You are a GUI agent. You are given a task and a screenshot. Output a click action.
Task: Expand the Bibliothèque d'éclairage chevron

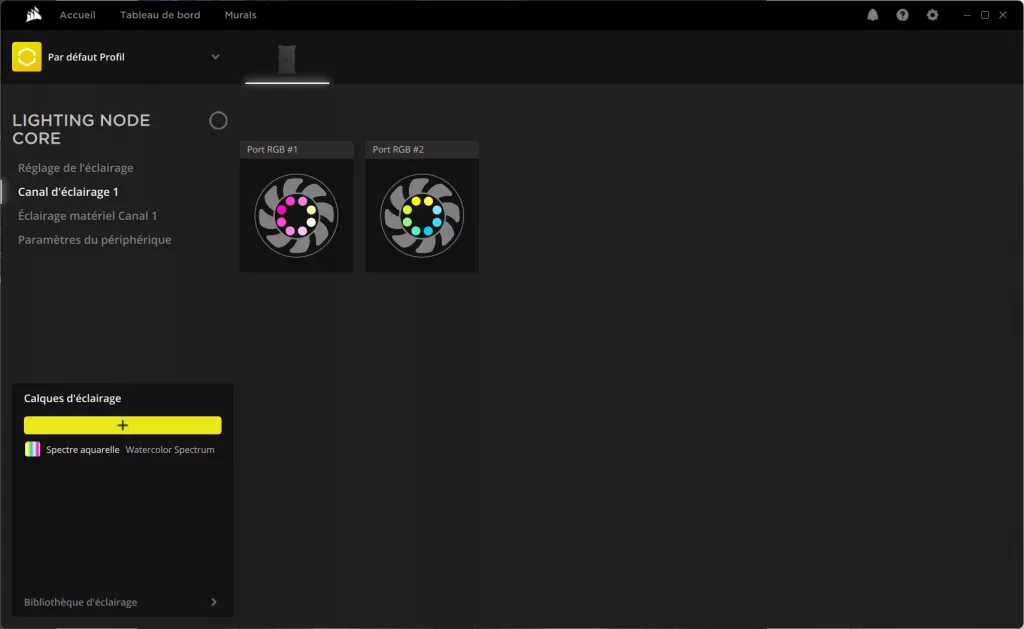click(x=214, y=602)
